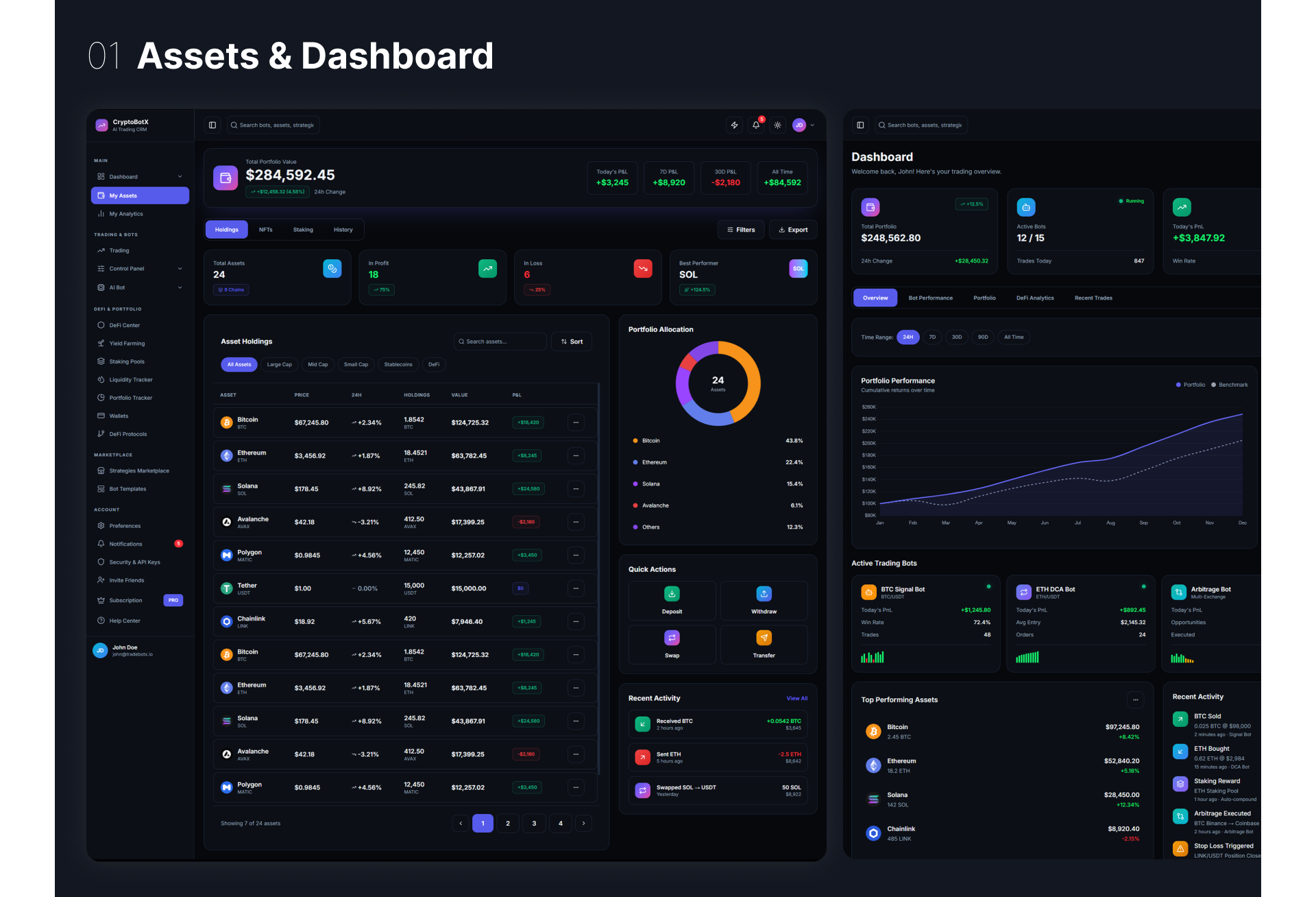The image size is (1316, 897).
Task: Open Bot Templates in the sidebar
Action: click(140, 489)
